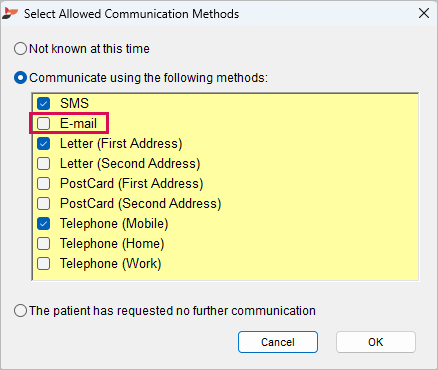Screen dimensions: 438x370
Task: Check PostCard (Second Address) box
Action: pos(44,203)
